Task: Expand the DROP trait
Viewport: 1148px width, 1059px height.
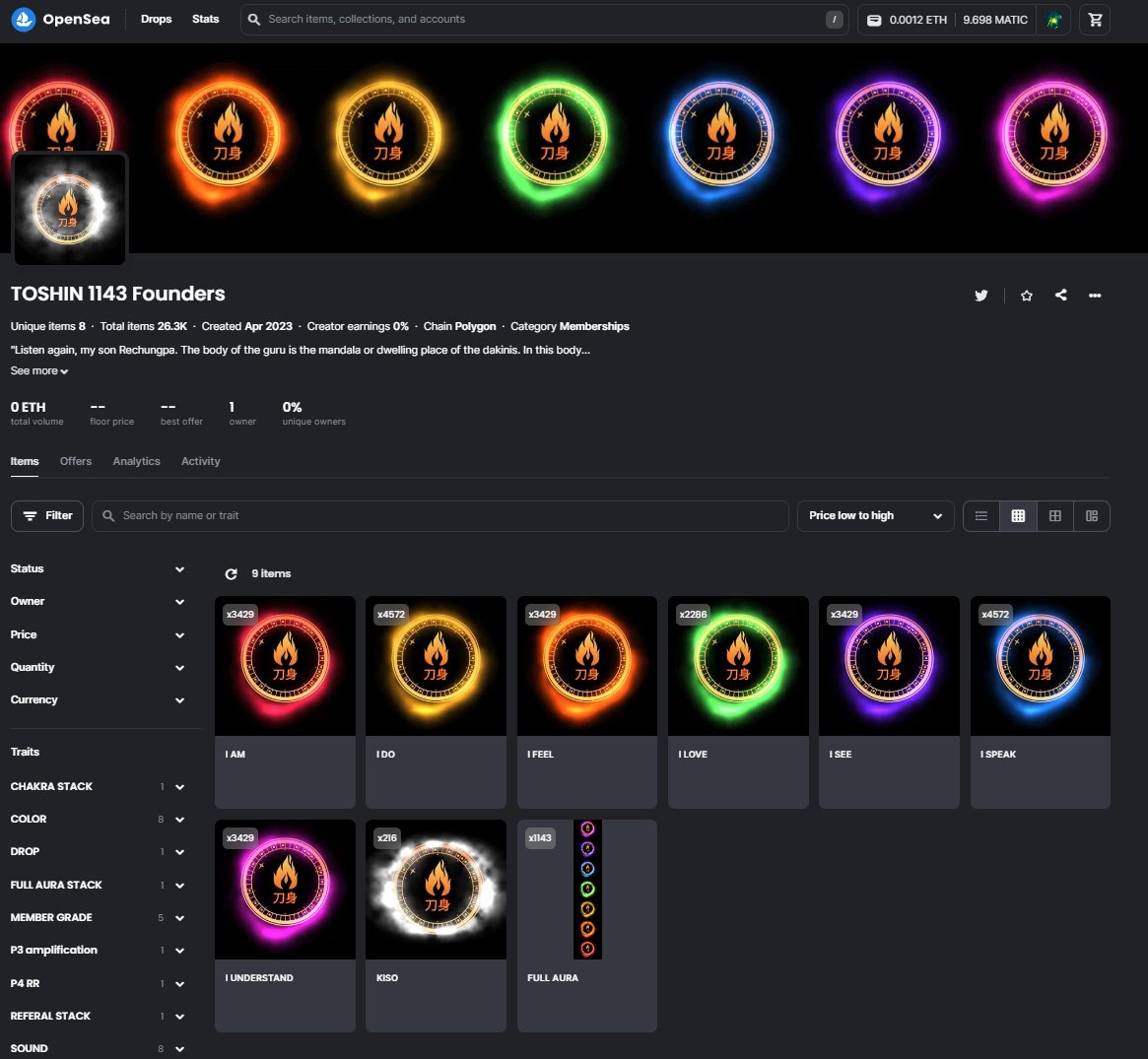Action: (x=99, y=852)
